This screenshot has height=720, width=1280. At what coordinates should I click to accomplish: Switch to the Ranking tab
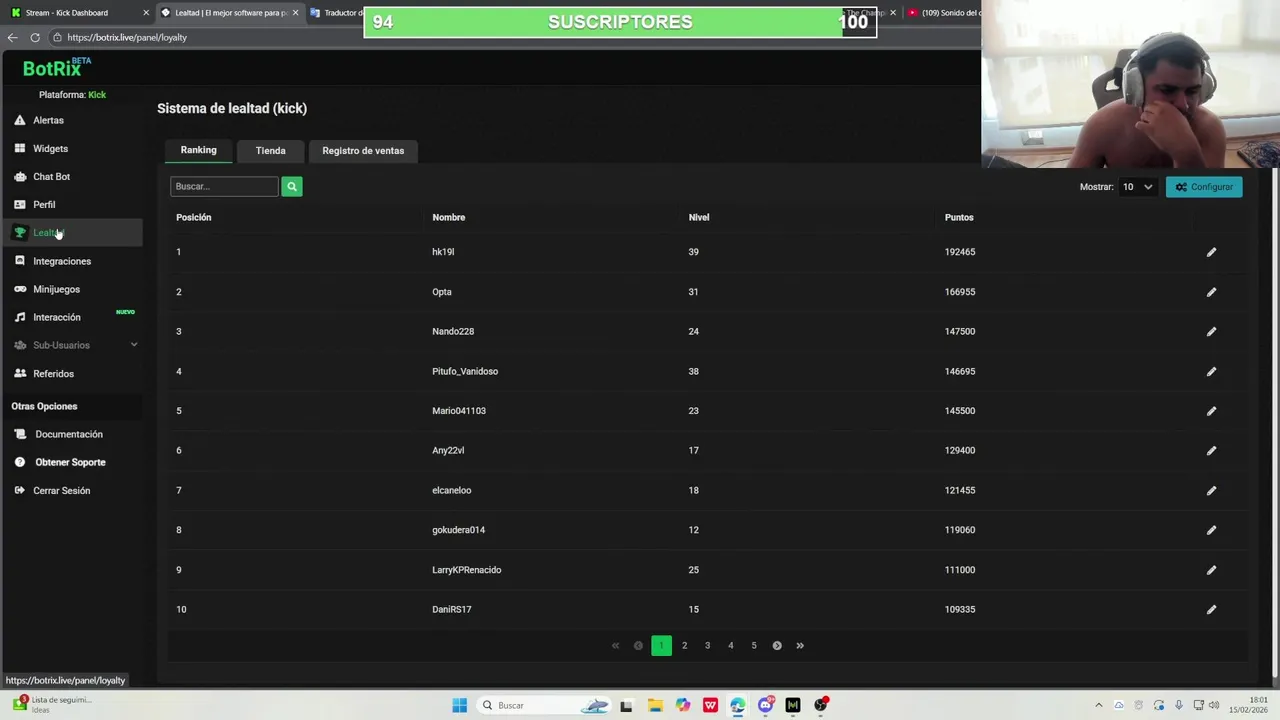coord(198,150)
